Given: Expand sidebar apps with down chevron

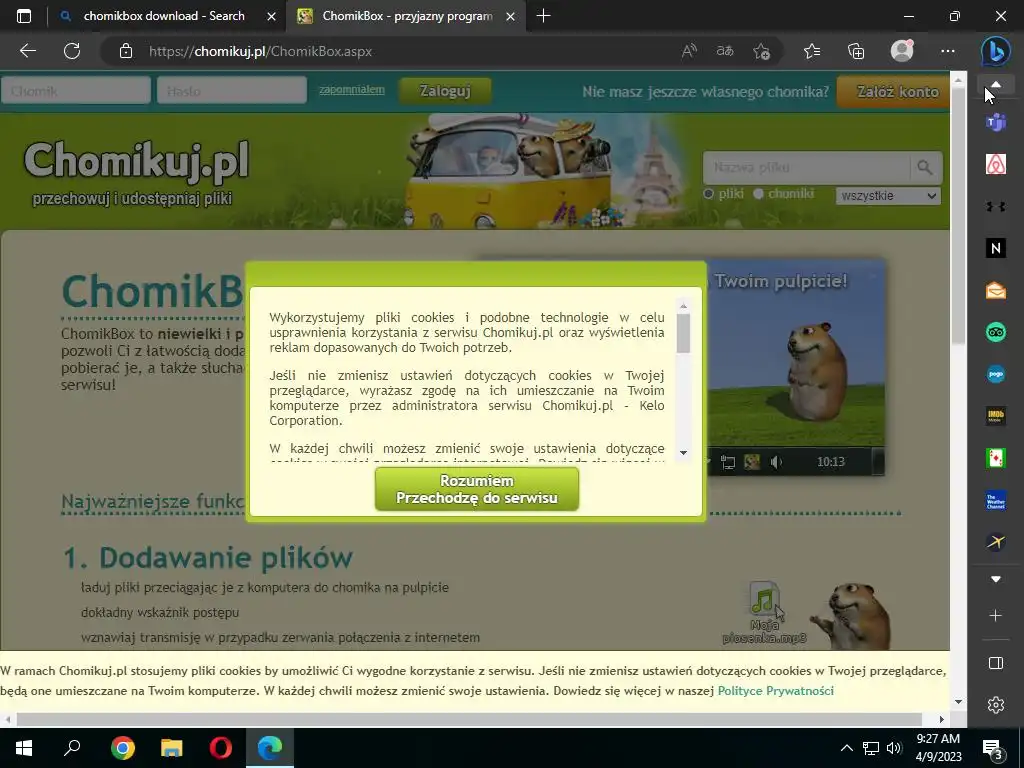Looking at the screenshot, I should [996, 579].
